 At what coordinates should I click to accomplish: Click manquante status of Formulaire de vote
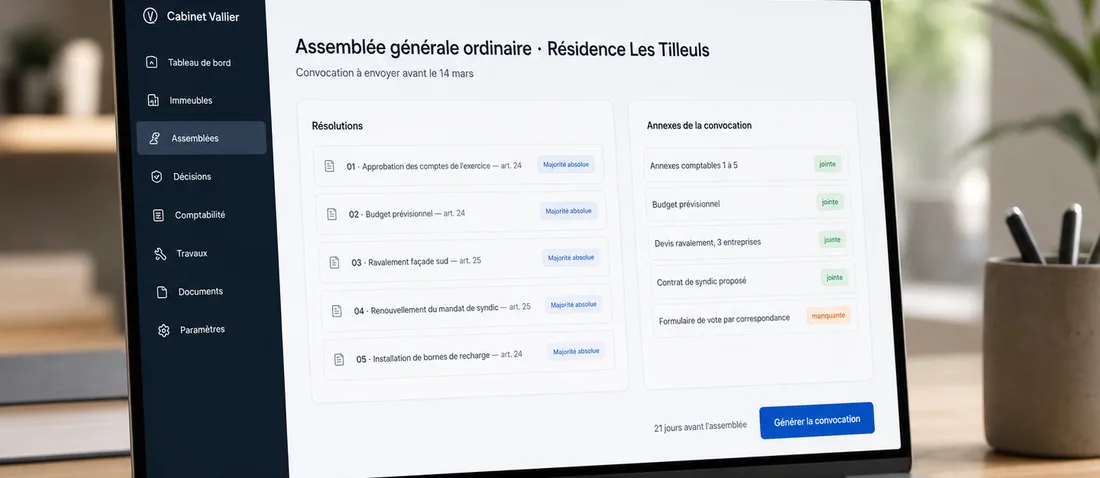[829, 316]
